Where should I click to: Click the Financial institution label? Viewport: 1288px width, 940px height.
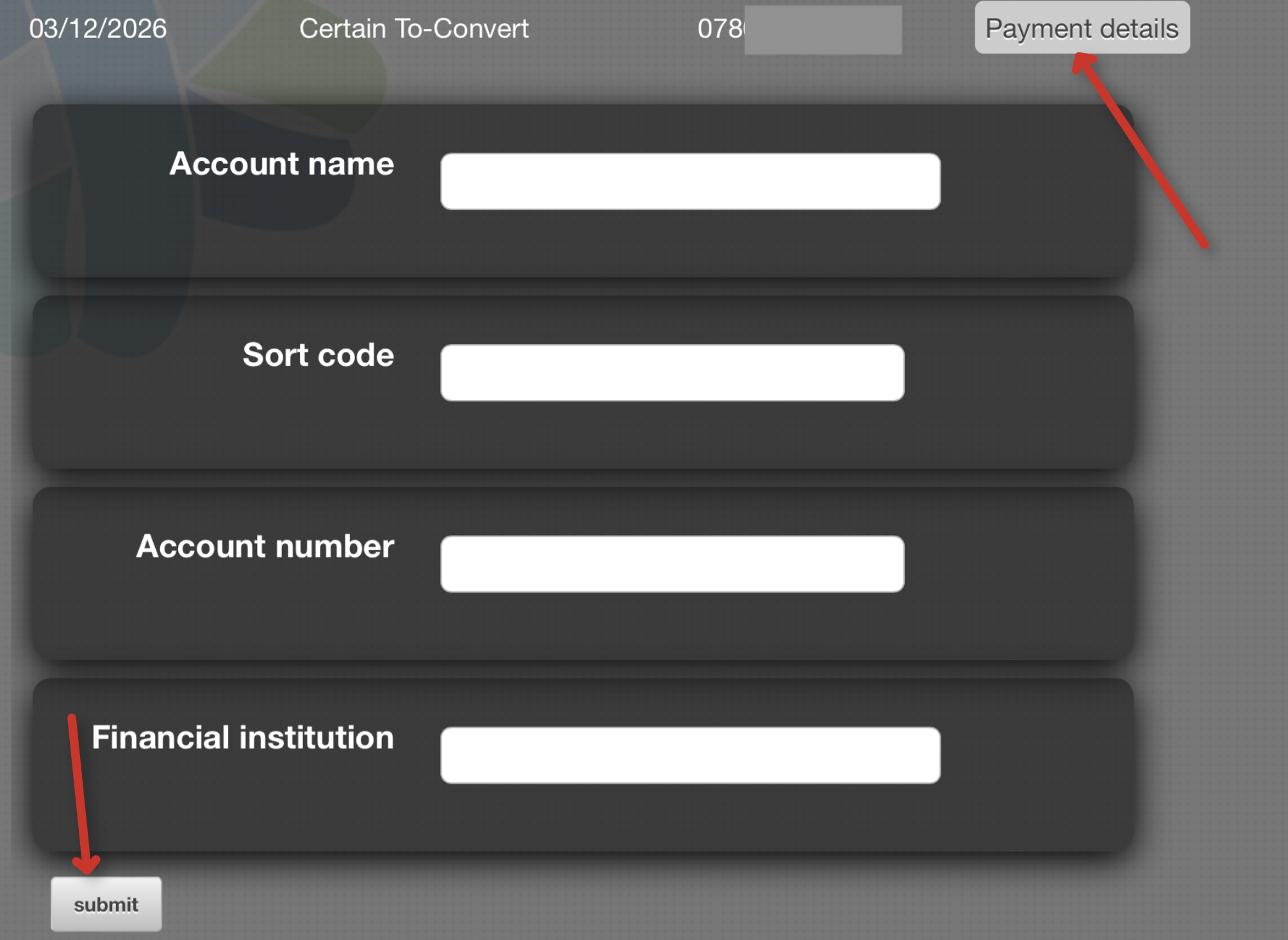tap(244, 737)
